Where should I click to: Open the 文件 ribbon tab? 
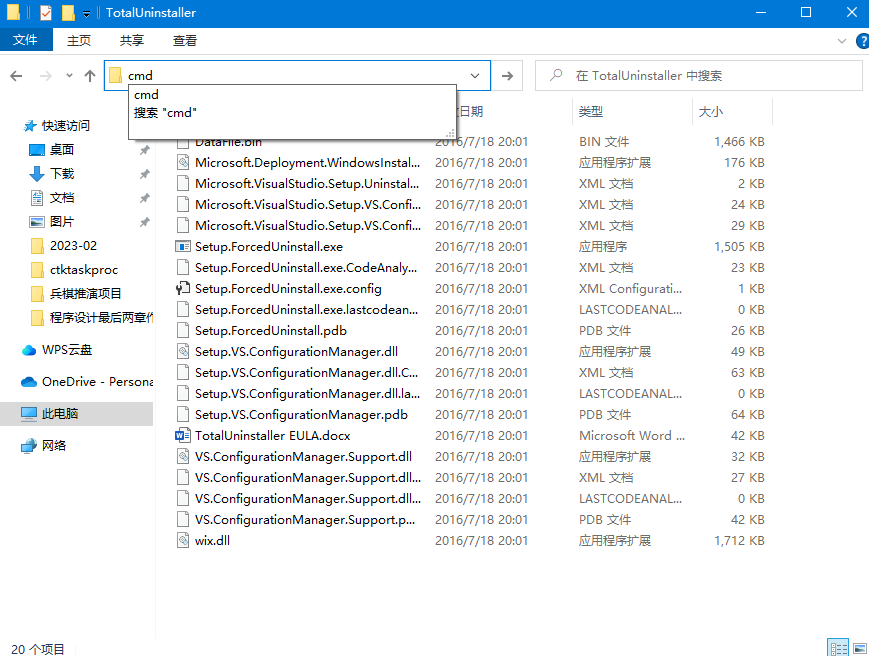tap(25, 40)
